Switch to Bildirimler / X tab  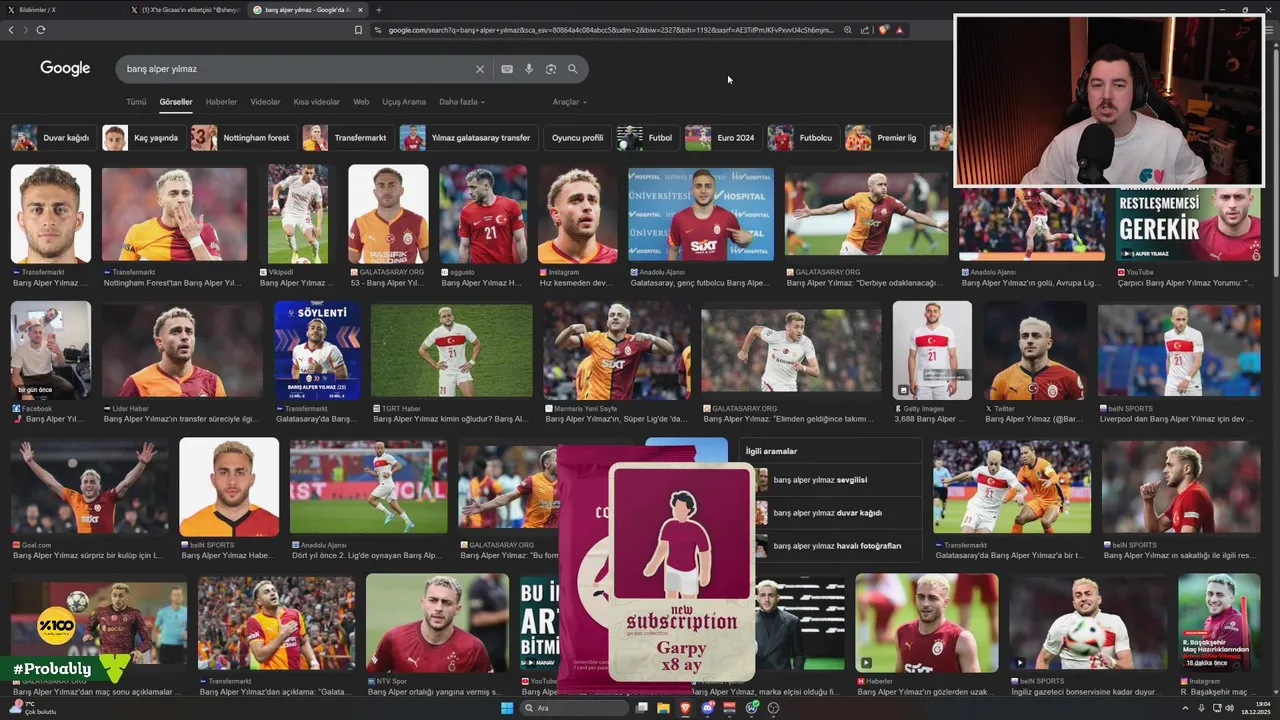60,10
